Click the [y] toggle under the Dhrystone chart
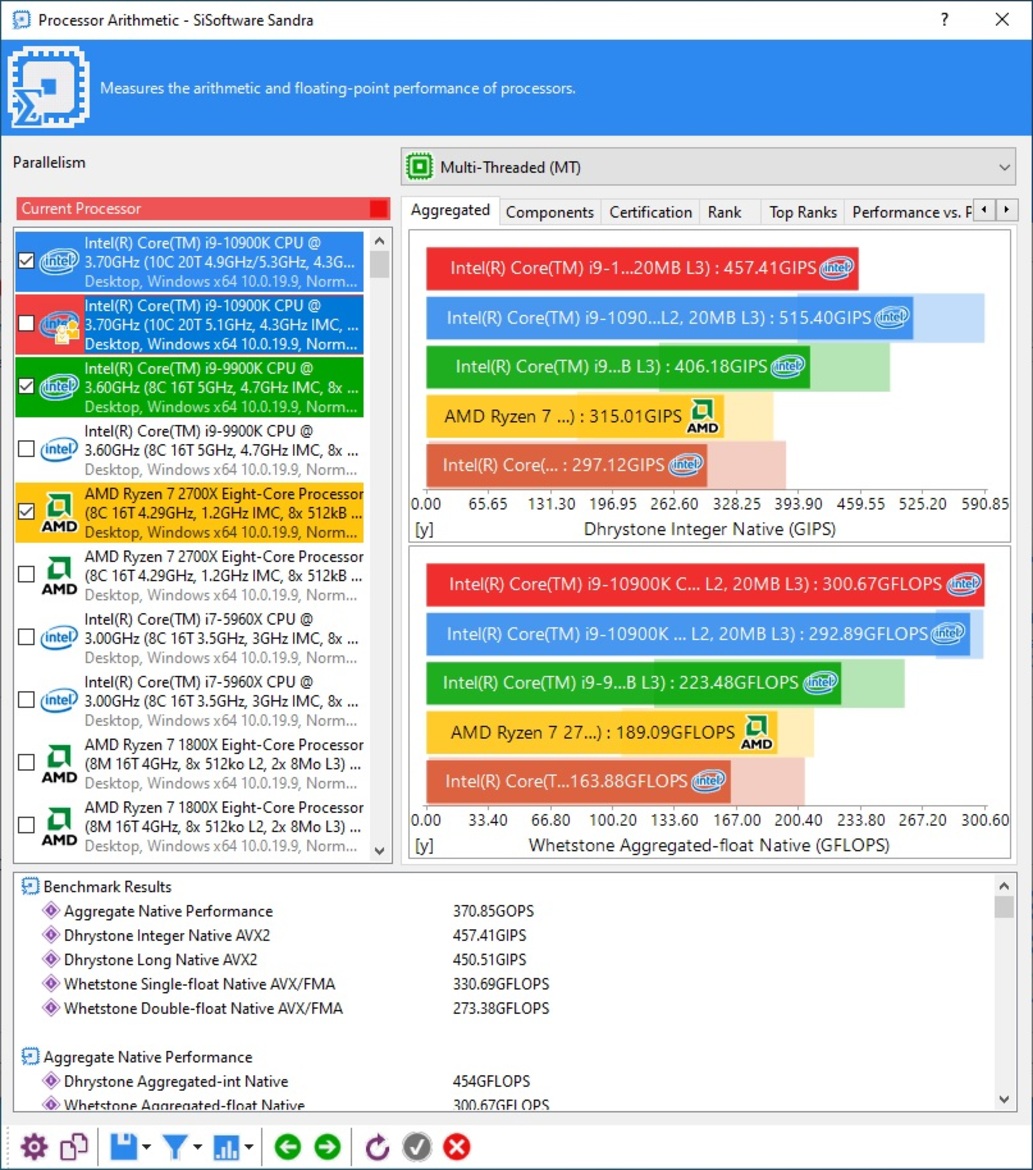 (x=424, y=529)
